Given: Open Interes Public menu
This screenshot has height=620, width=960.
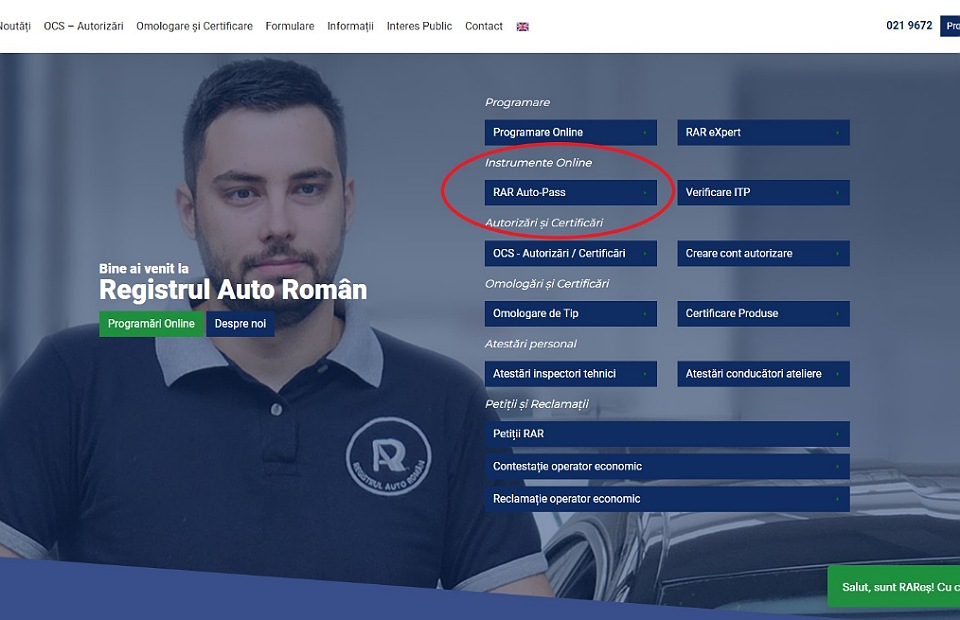Looking at the screenshot, I should coord(419,26).
